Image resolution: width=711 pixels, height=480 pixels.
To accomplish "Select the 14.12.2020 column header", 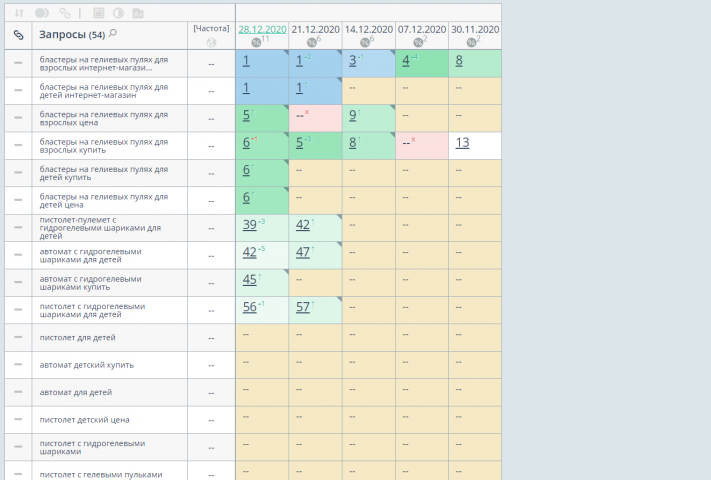I will click(x=369, y=29).
